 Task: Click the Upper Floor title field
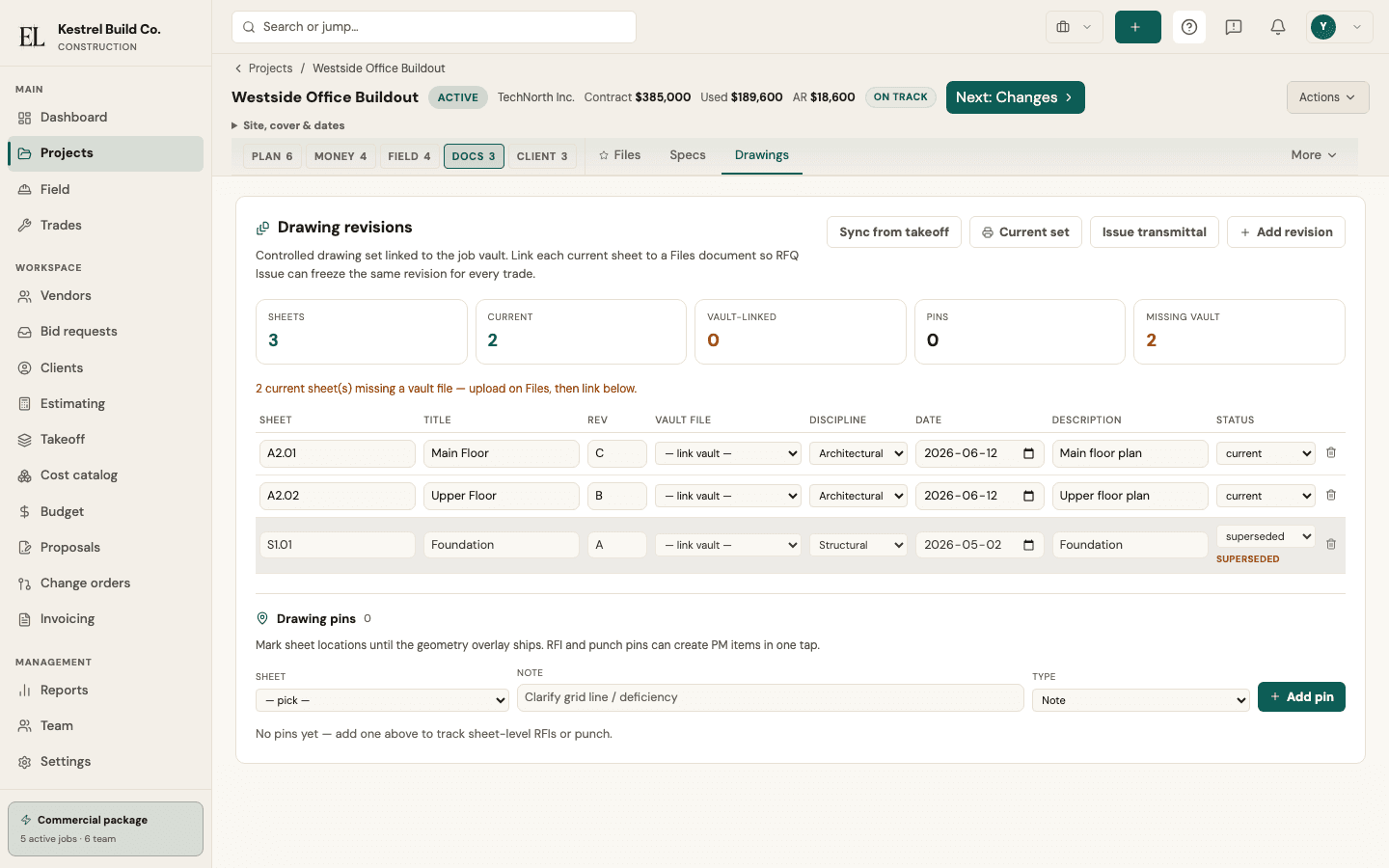coord(502,496)
